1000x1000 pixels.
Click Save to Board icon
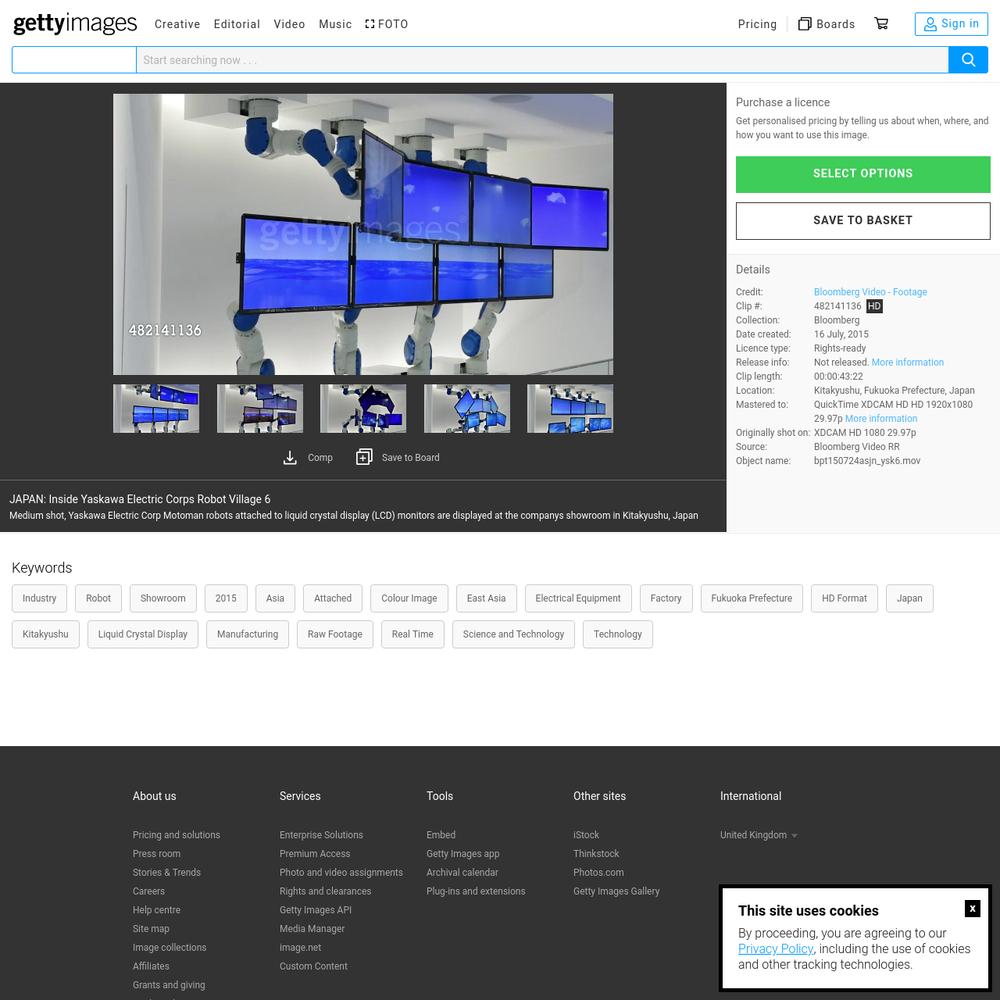coord(364,458)
